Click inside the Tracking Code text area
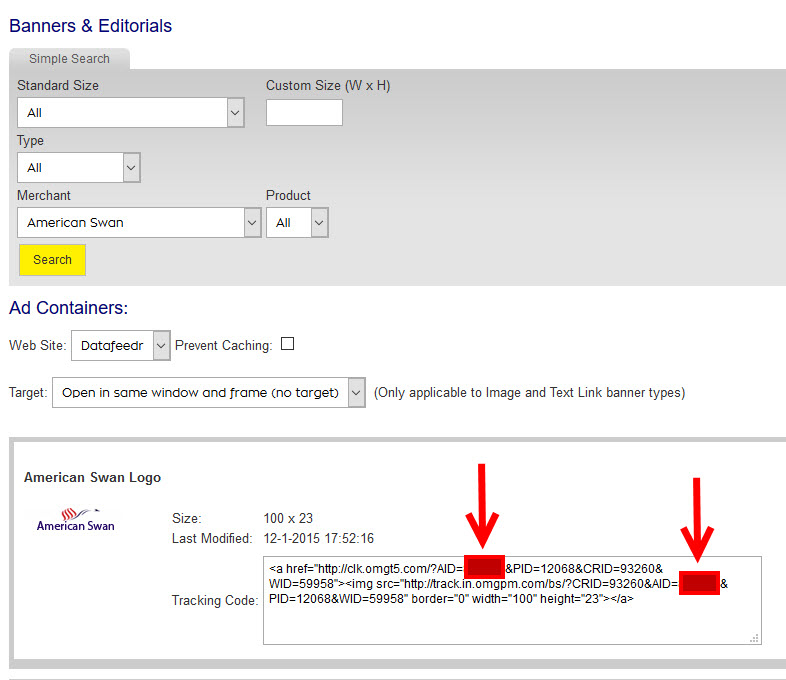Viewport: 786px width, 680px height. (x=512, y=600)
